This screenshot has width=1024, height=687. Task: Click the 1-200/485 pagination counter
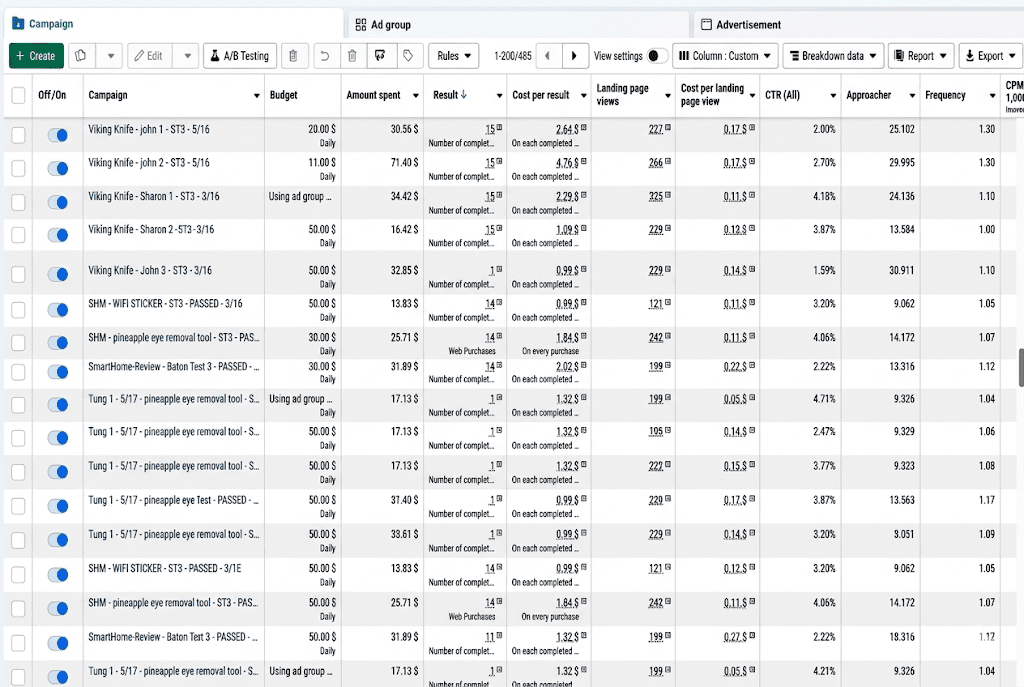click(x=513, y=56)
